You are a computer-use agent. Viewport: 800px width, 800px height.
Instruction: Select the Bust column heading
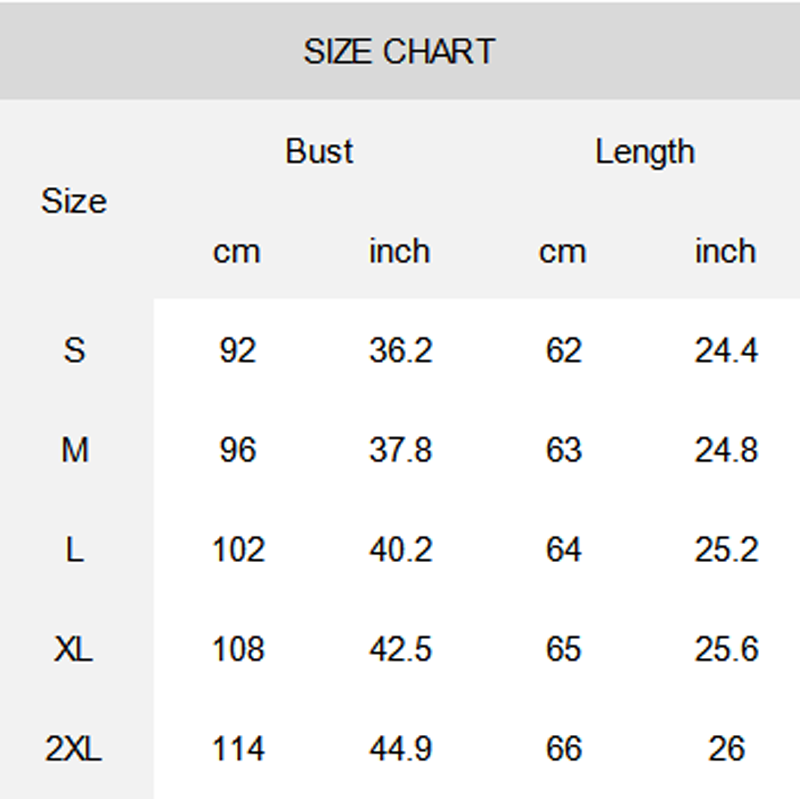(319, 152)
